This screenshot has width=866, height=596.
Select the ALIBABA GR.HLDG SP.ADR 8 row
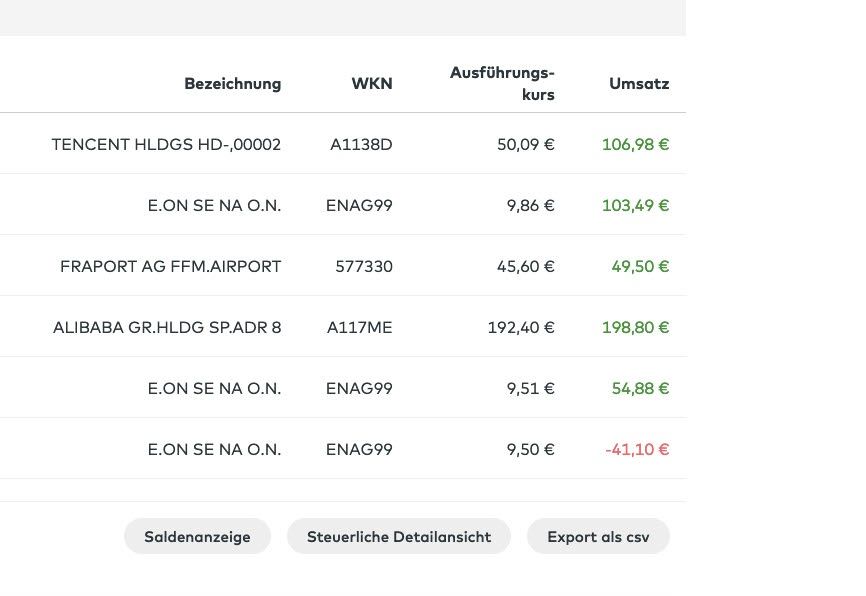[x=167, y=327]
